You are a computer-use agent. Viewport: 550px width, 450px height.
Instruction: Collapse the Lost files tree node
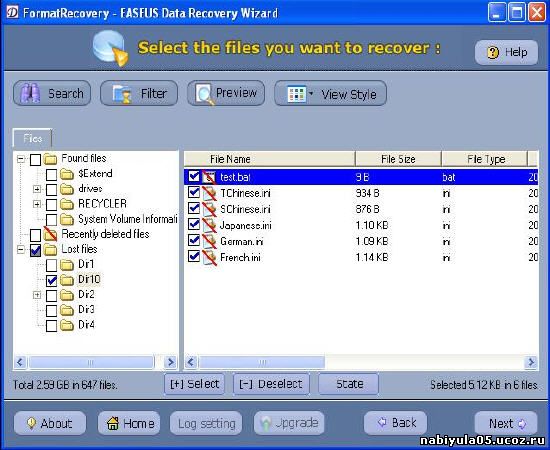click(x=21, y=250)
